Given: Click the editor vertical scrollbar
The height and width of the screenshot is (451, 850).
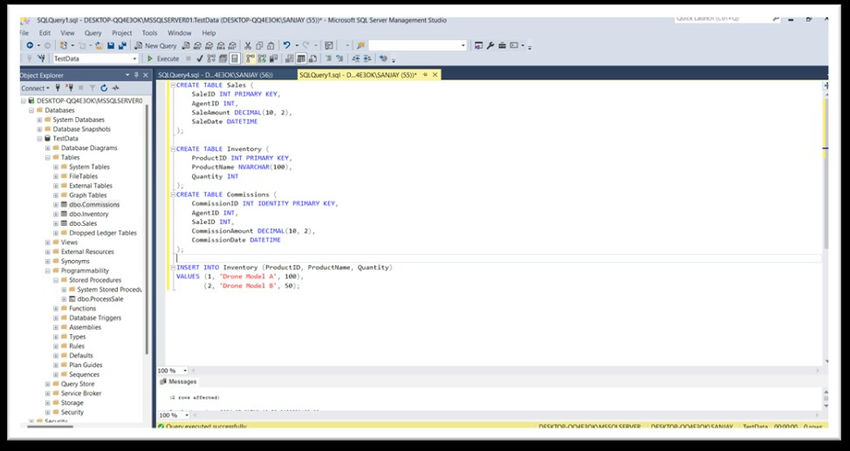Looking at the screenshot, I should (826, 173).
